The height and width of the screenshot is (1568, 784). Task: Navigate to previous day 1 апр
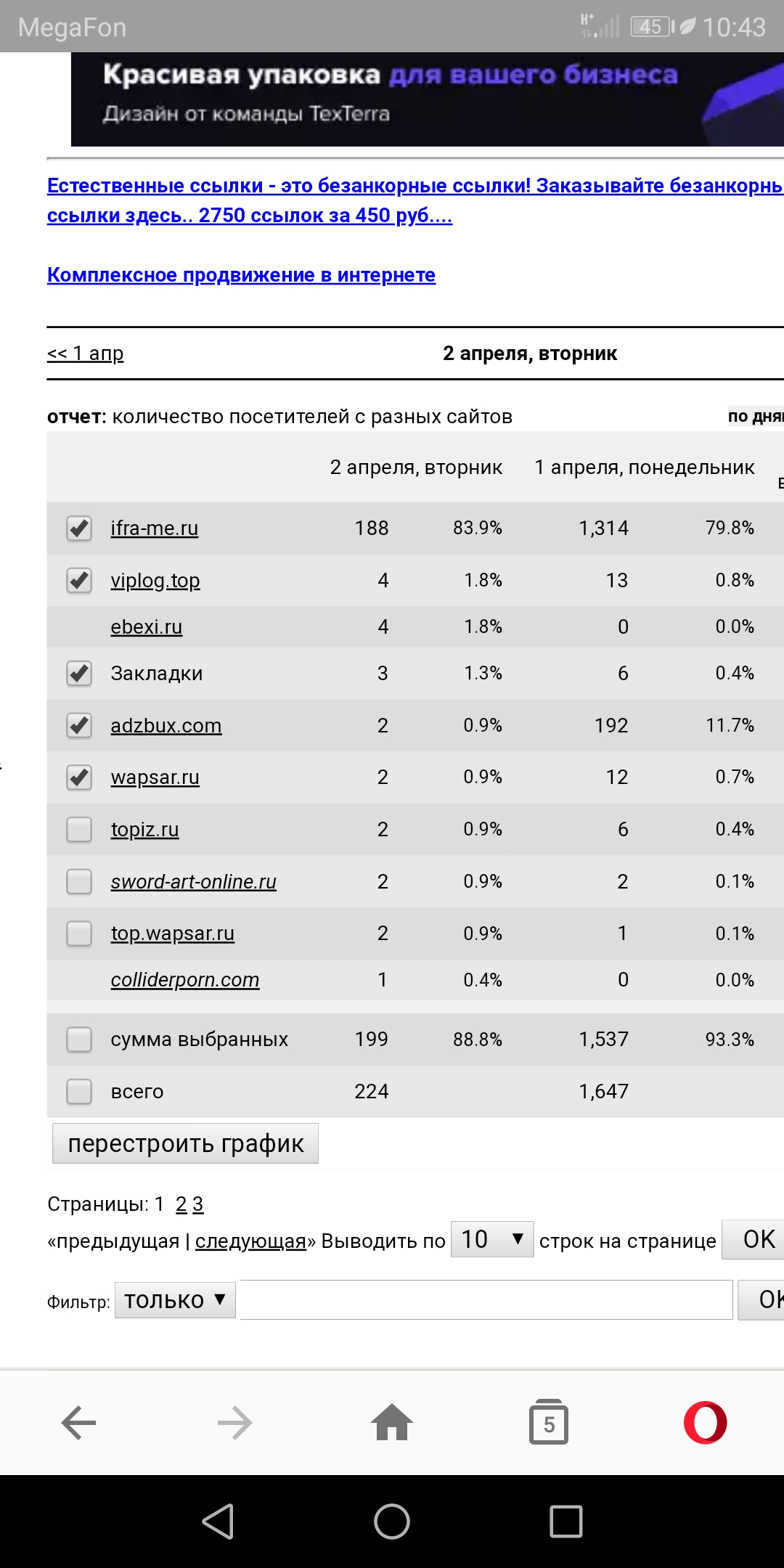tap(86, 354)
